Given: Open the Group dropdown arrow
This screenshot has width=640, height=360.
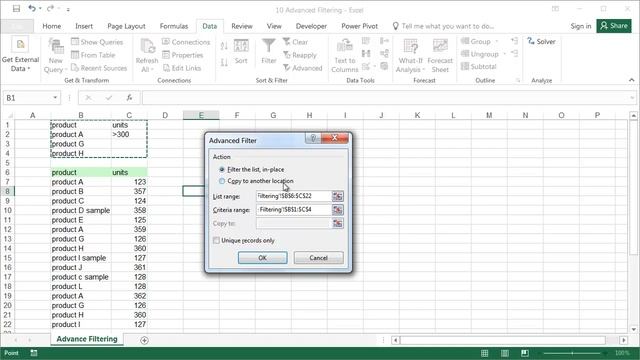Looking at the screenshot, I should (497, 41).
